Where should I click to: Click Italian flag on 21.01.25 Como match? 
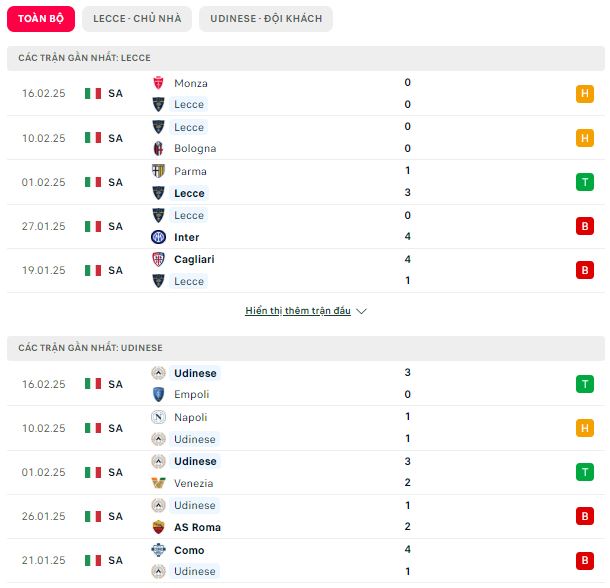(93, 560)
